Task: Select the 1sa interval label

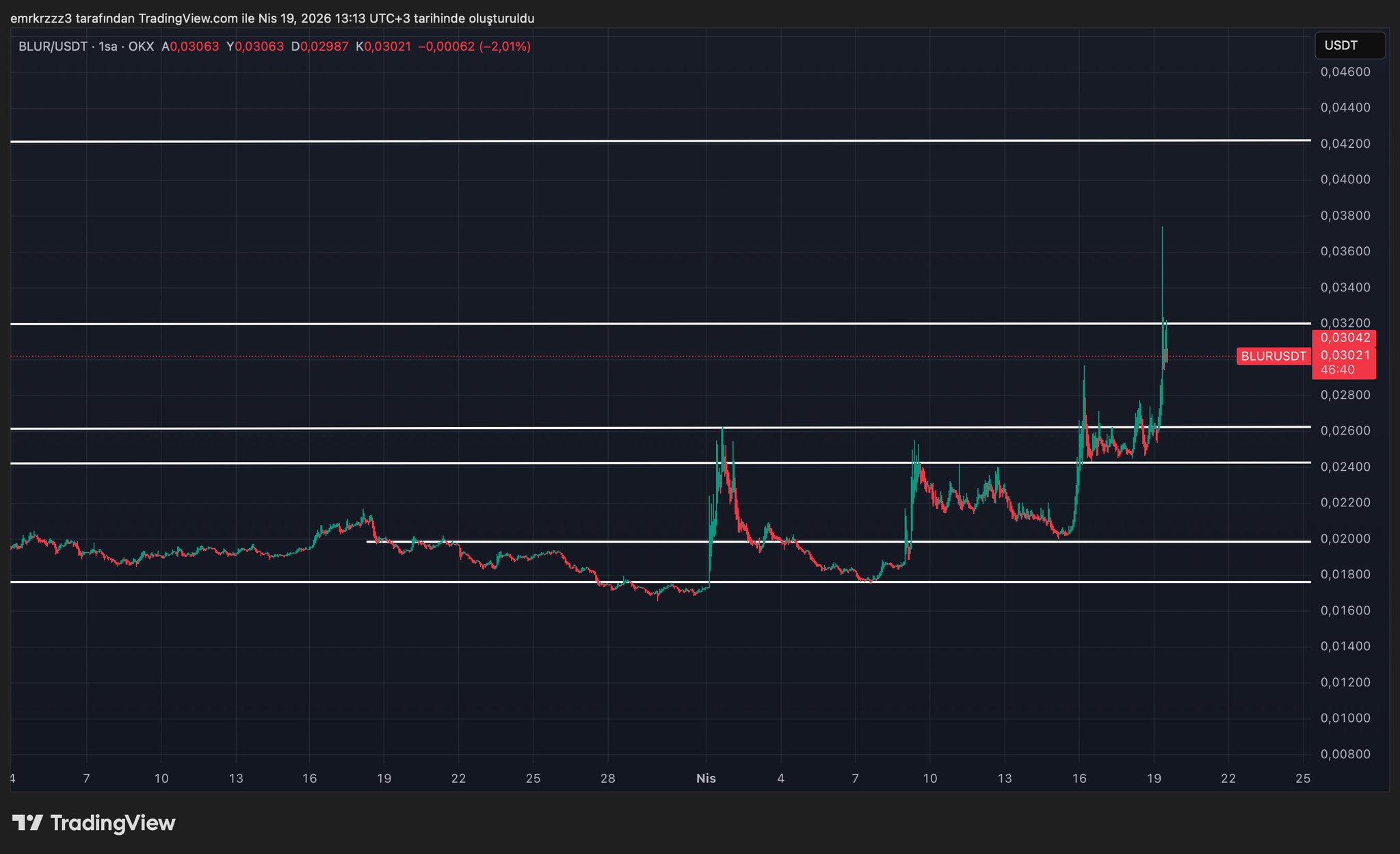Action: [x=108, y=47]
